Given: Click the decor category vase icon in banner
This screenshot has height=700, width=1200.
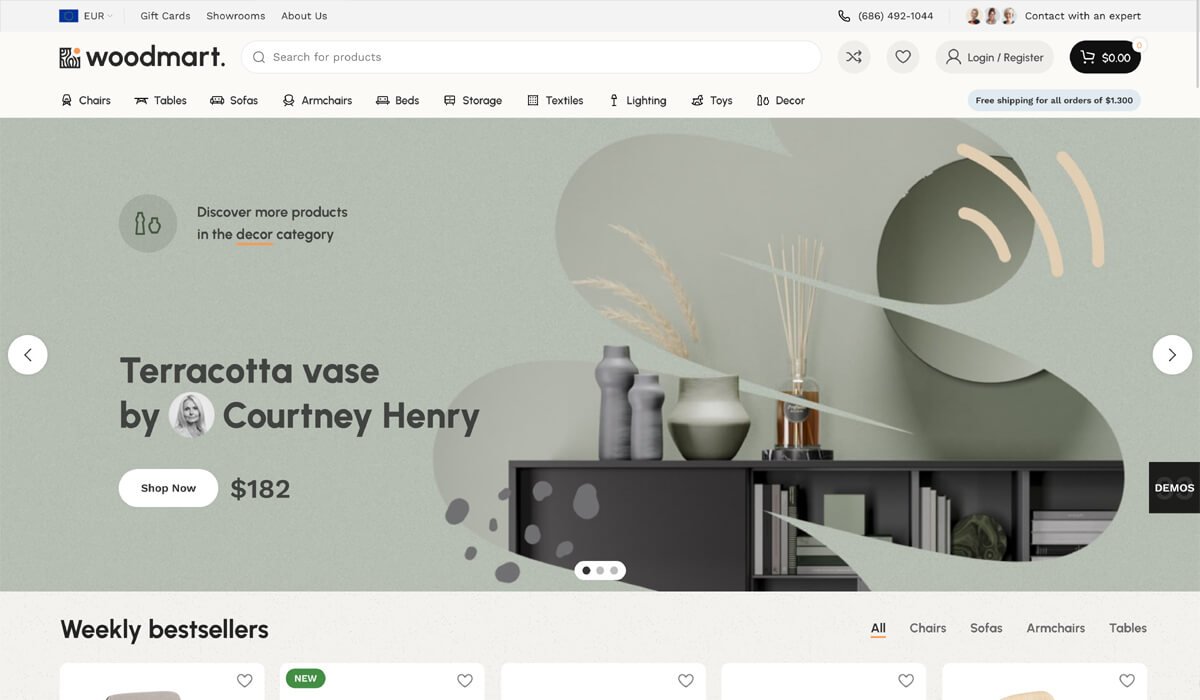Looking at the screenshot, I should (x=148, y=223).
